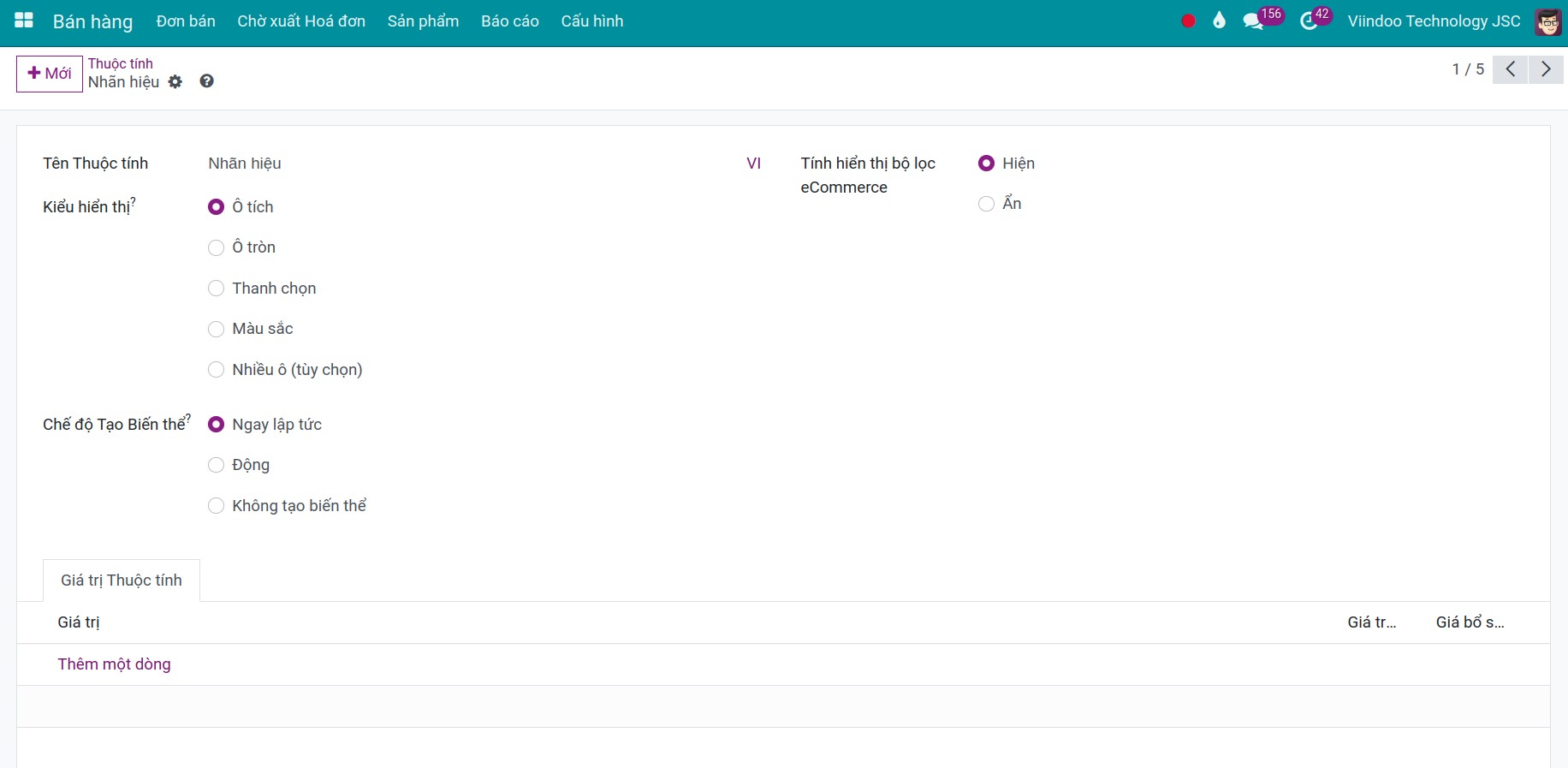Open the Sản phẩm menu
Viewport: 1568px width, 768px height.
[423, 21]
